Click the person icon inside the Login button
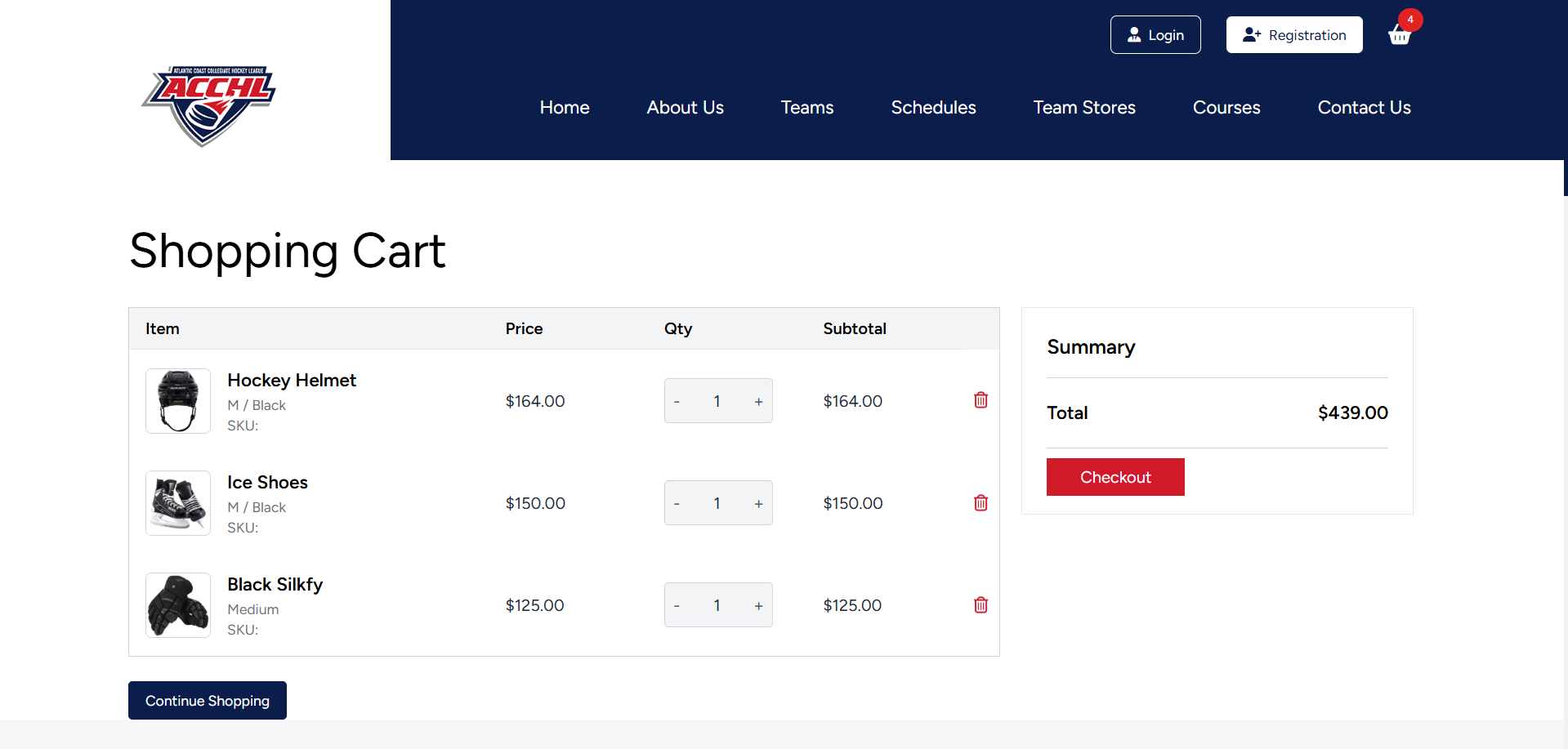Image resolution: width=1568 pixels, height=749 pixels. (1135, 34)
